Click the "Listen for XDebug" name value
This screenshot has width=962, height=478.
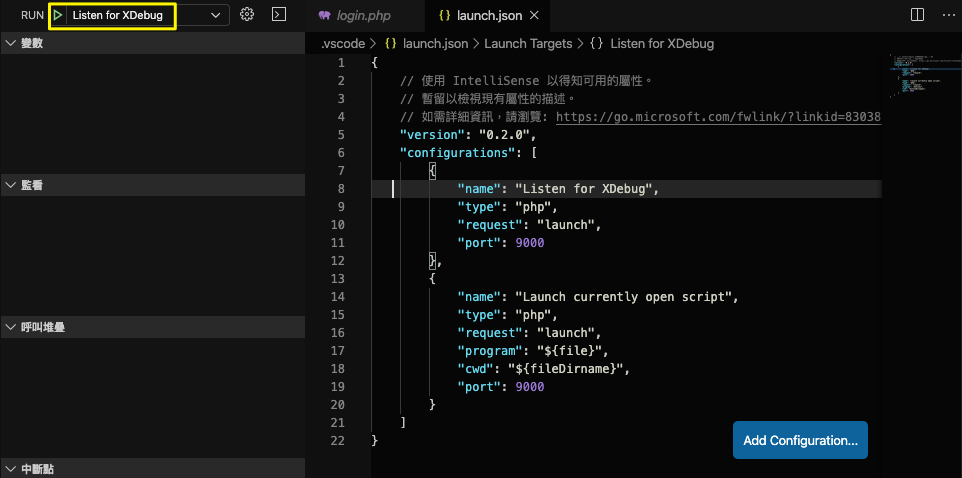tap(583, 188)
